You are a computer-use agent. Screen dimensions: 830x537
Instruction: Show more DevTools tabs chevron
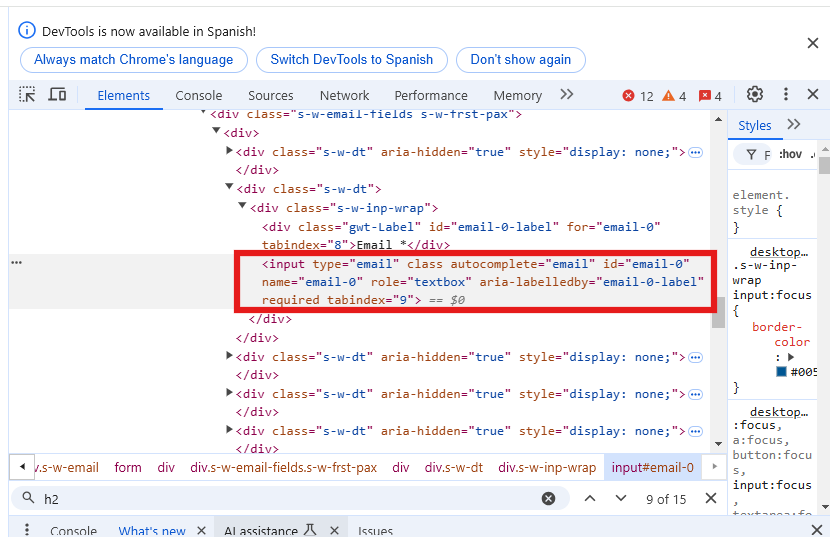(x=567, y=94)
